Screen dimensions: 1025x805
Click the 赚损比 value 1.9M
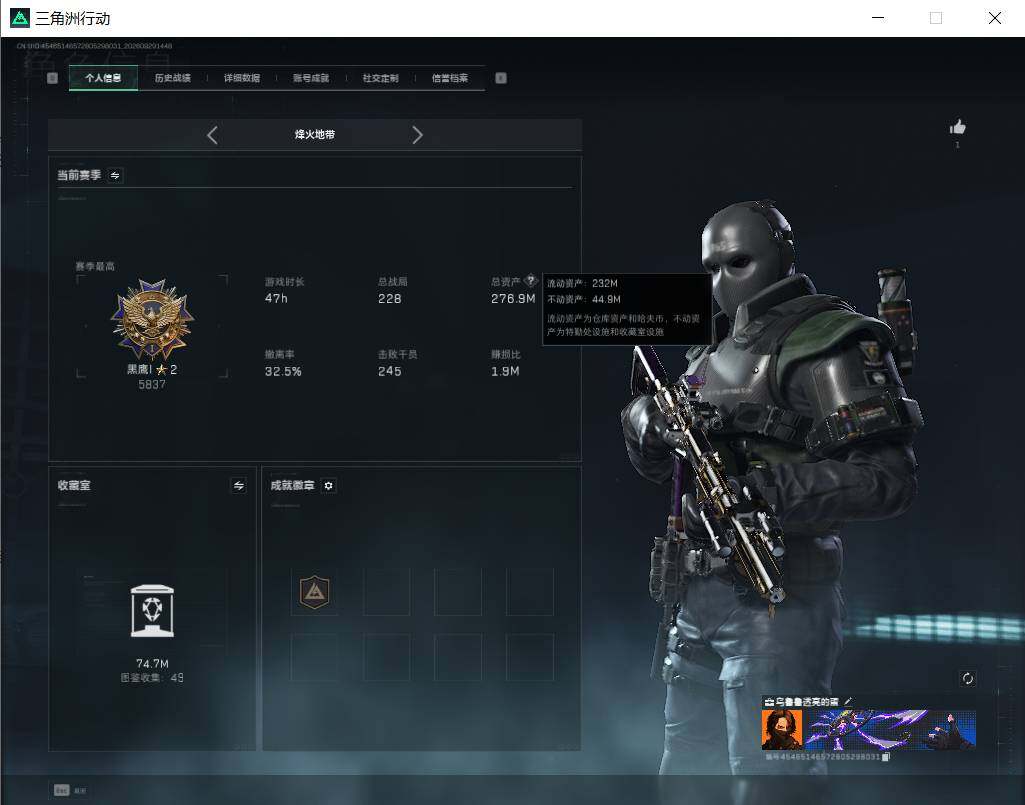[505, 371]
